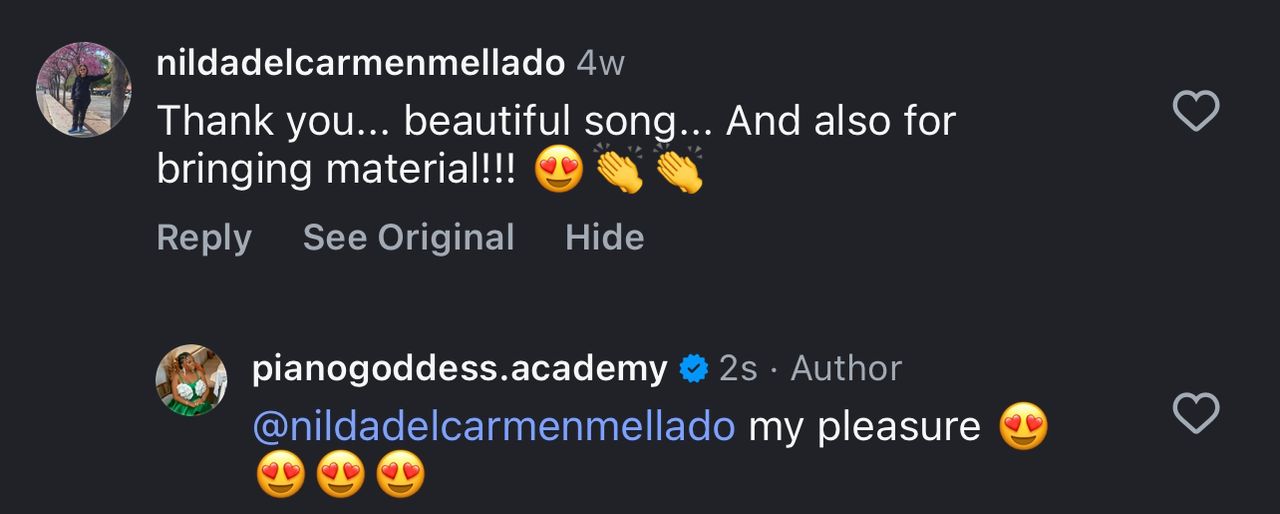This screenshot has height=514, width=1280.
Task: Hide nildadelcarmenmellado's comment
Action: pyautogui.click(x=604, y=238)
